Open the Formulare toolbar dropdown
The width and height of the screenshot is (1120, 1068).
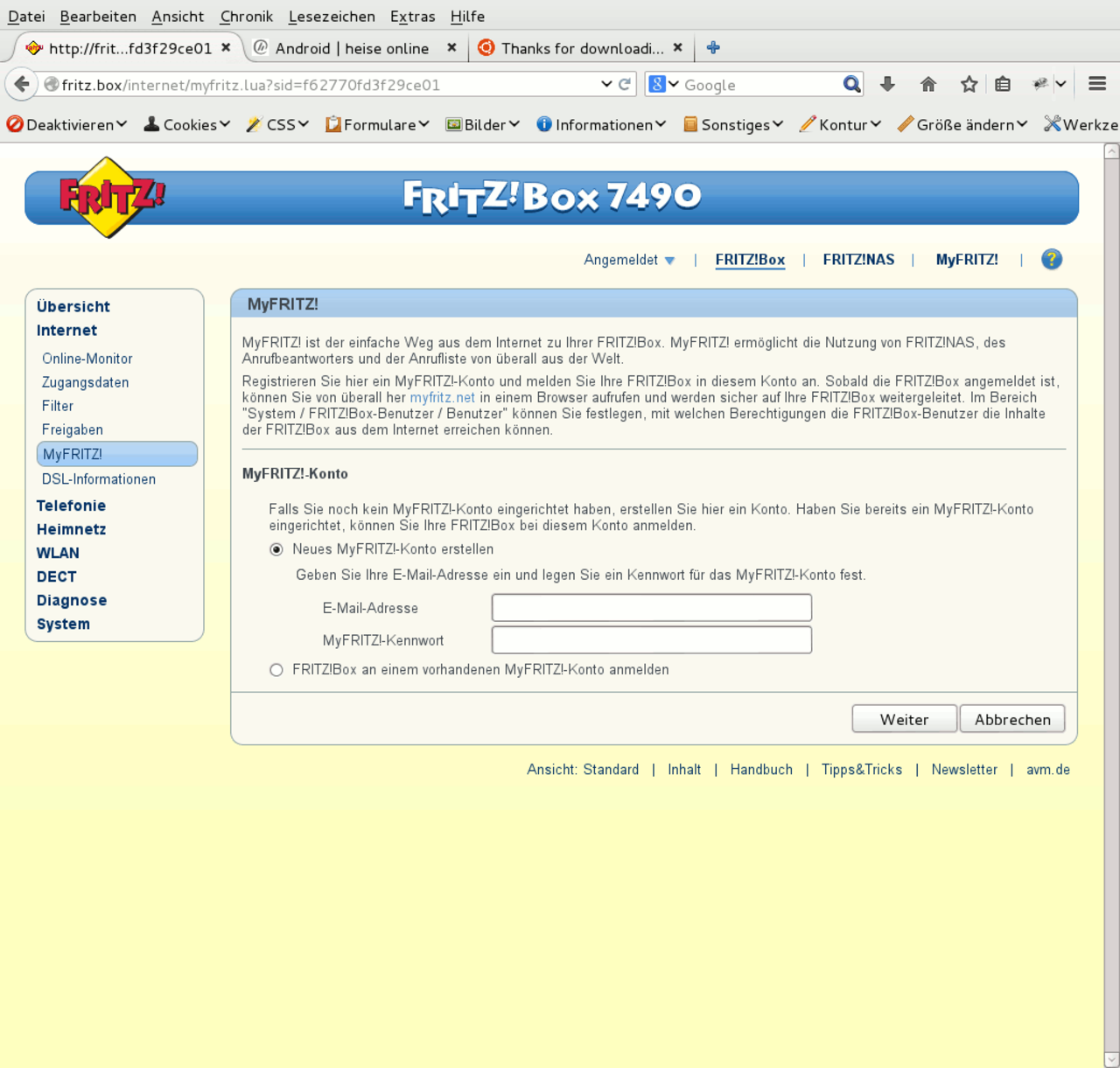click(377, 124)
